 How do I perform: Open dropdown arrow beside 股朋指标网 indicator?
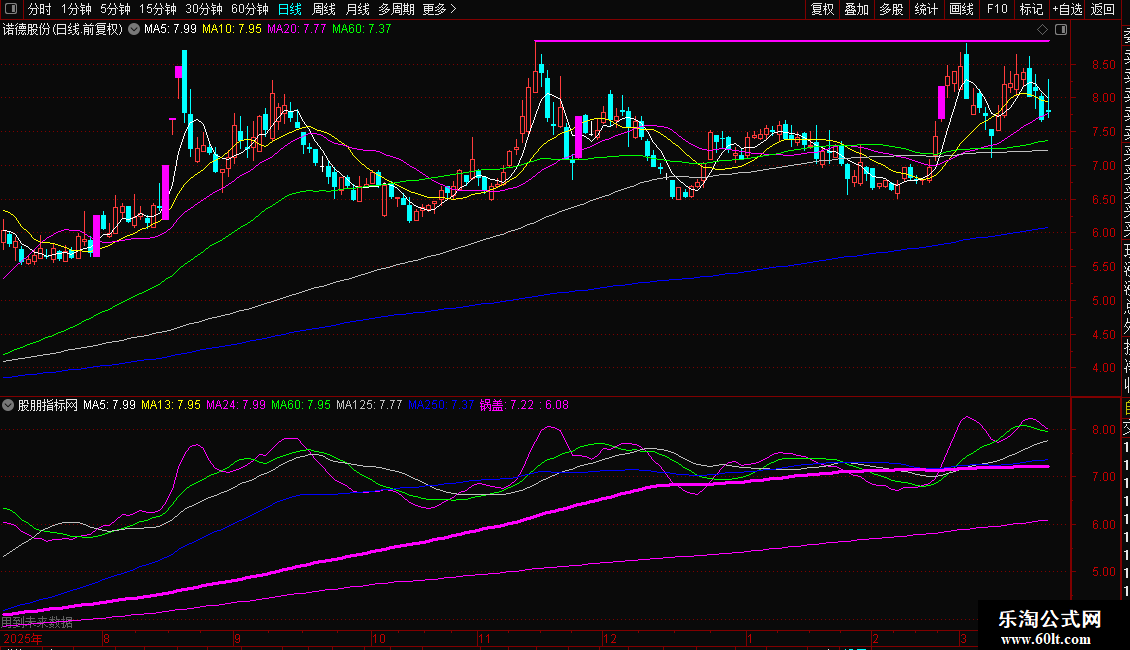pos(9,406)
